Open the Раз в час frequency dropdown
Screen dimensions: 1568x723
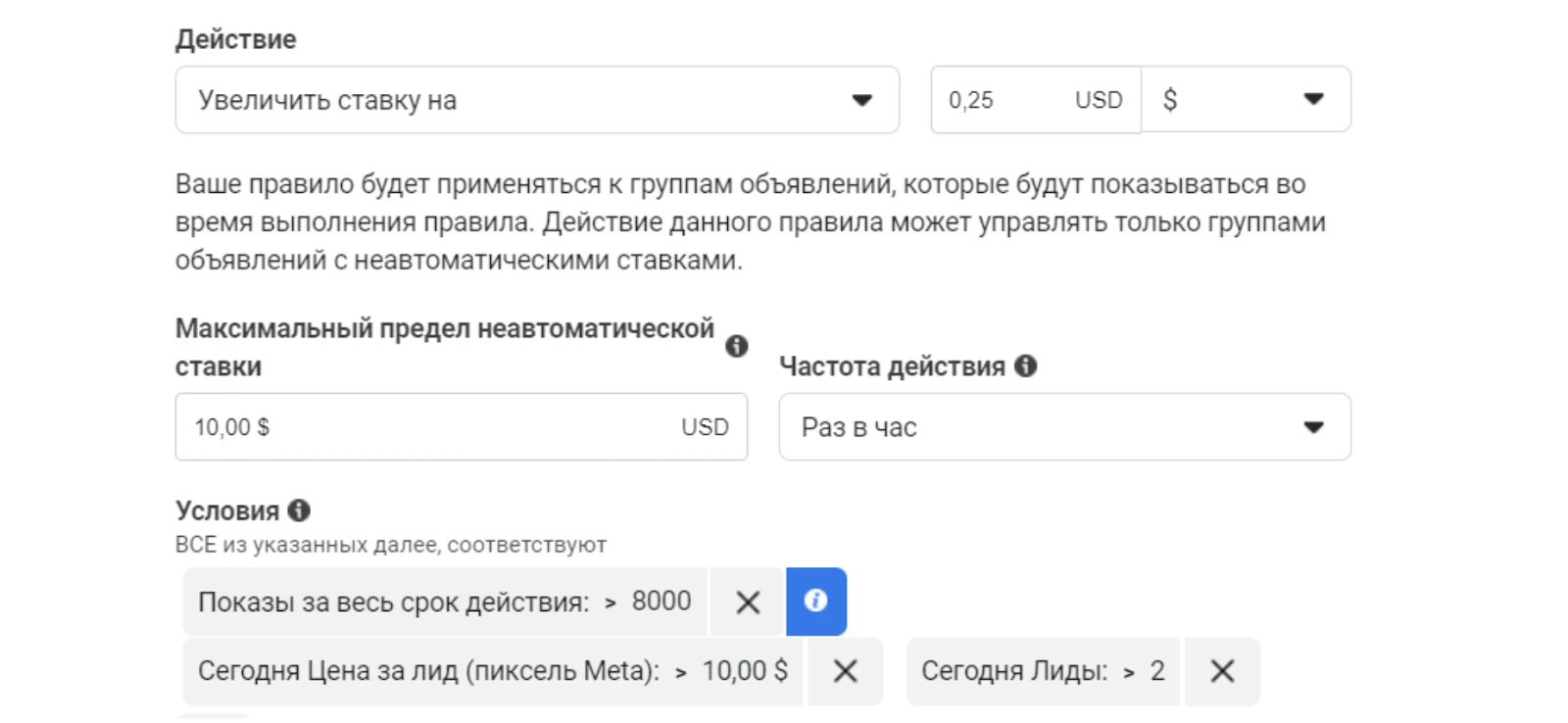click(x=1065, y=427)
